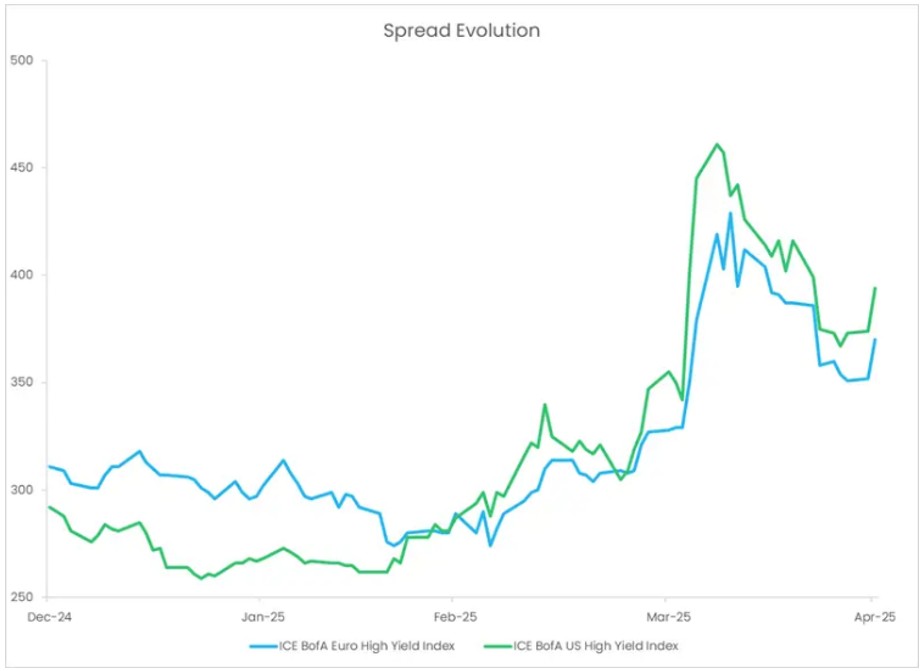Click the Dec-24 x-axis label
The width and height of the screenshot is (922, 671).
pyautogui.click(x=48, y=616)
